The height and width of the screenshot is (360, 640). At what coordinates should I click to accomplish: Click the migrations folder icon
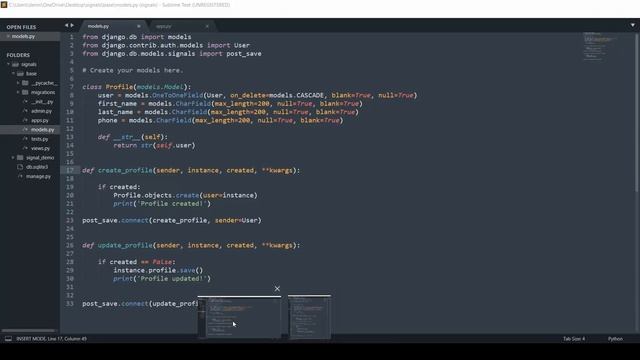(x=25, y=92)
